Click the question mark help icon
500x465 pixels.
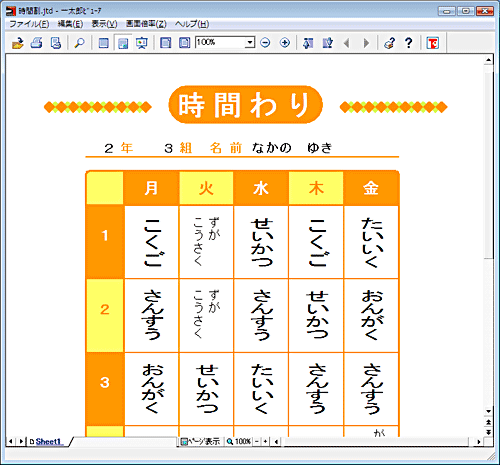click(409, 43)
